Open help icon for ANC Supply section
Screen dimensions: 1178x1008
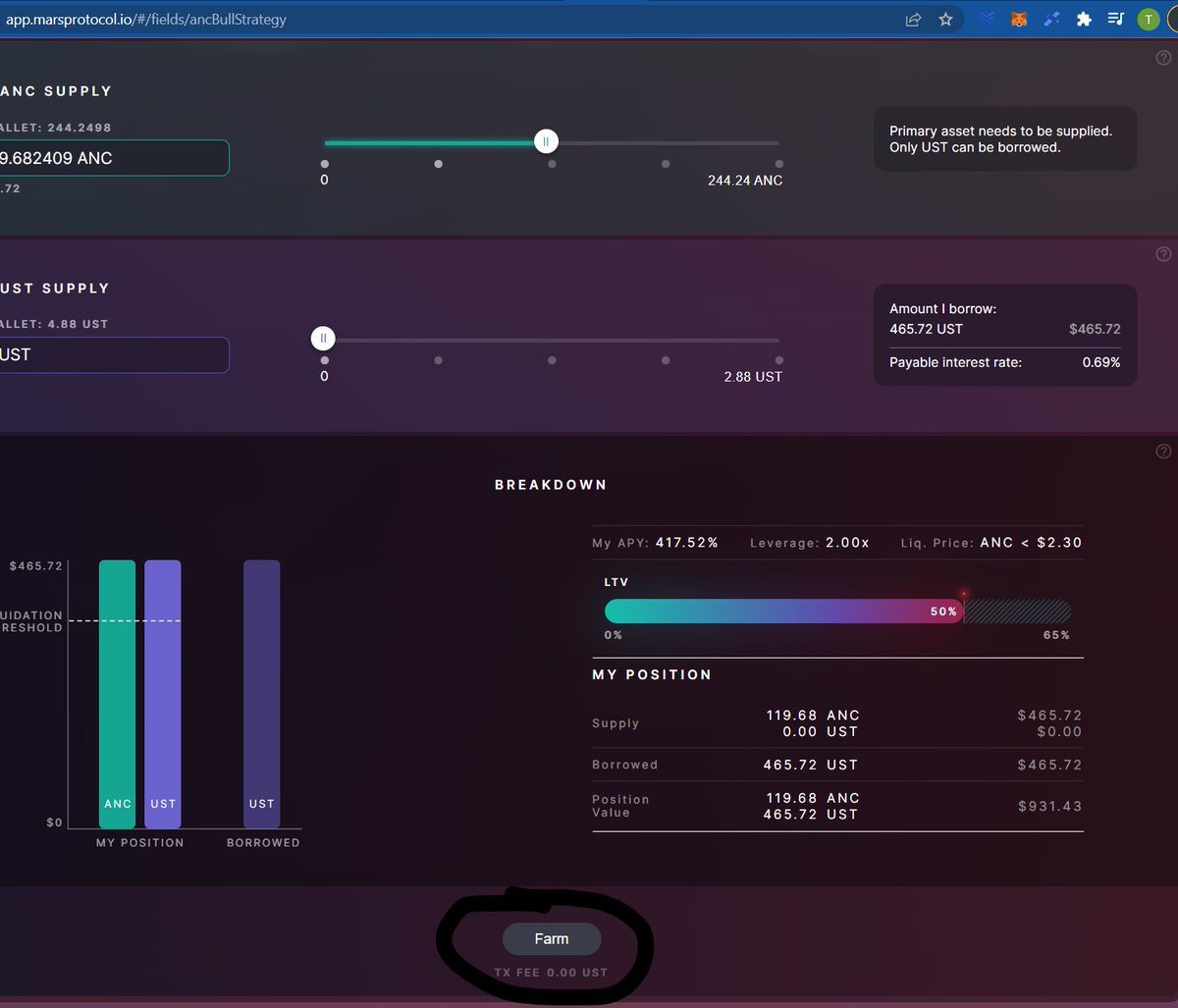click(x=1164, y=58)
